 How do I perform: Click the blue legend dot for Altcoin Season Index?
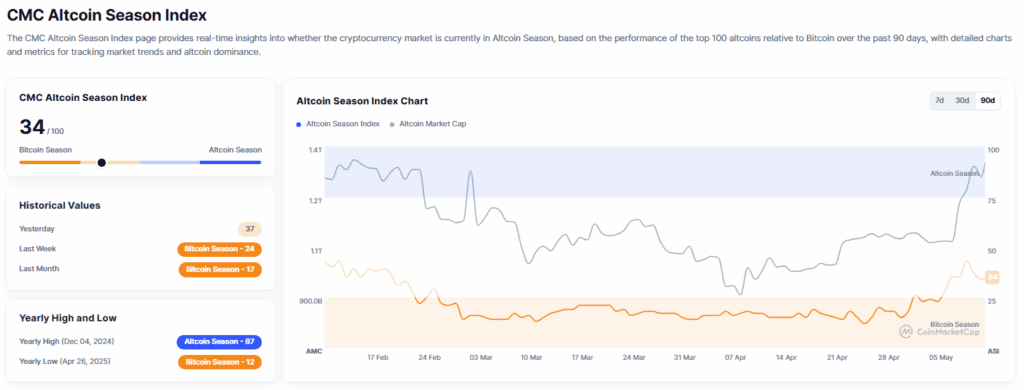(x=298, y=123)
